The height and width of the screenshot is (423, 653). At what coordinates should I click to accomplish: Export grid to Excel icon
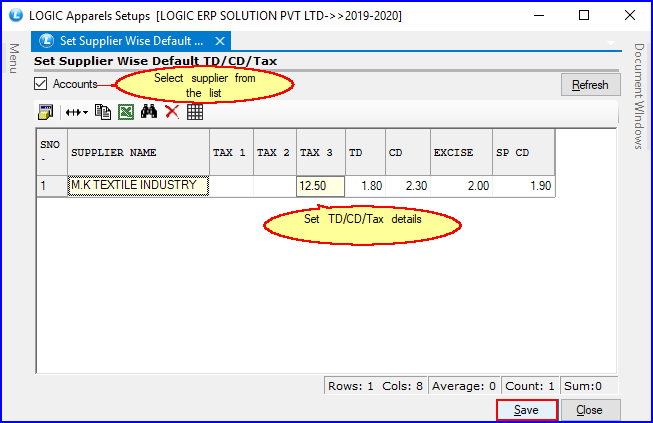126,112
